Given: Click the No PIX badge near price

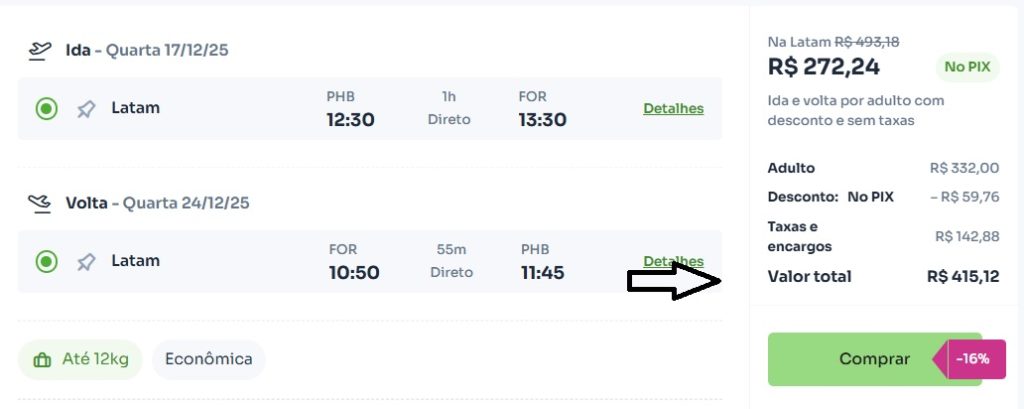Looking at the screenshot, I should click(967, 67).
